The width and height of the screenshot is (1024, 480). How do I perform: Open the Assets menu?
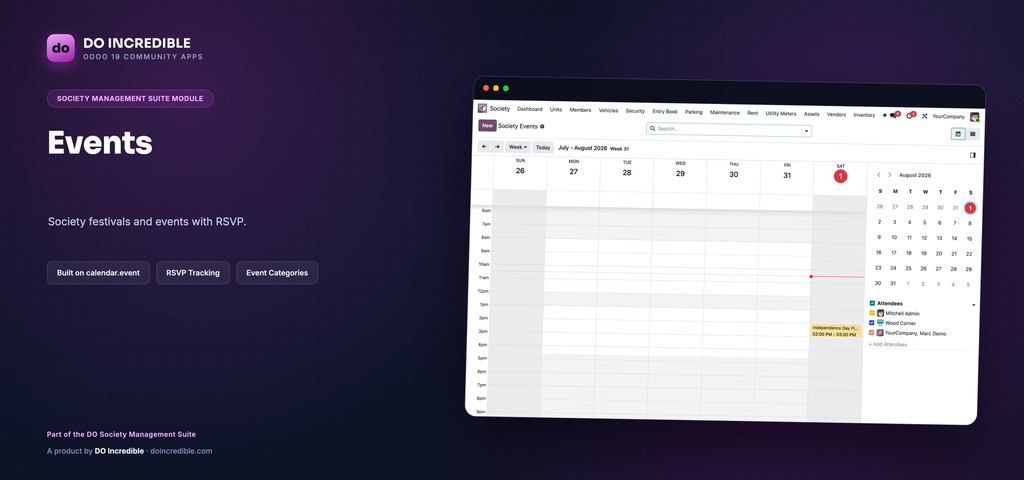[811, 114]
